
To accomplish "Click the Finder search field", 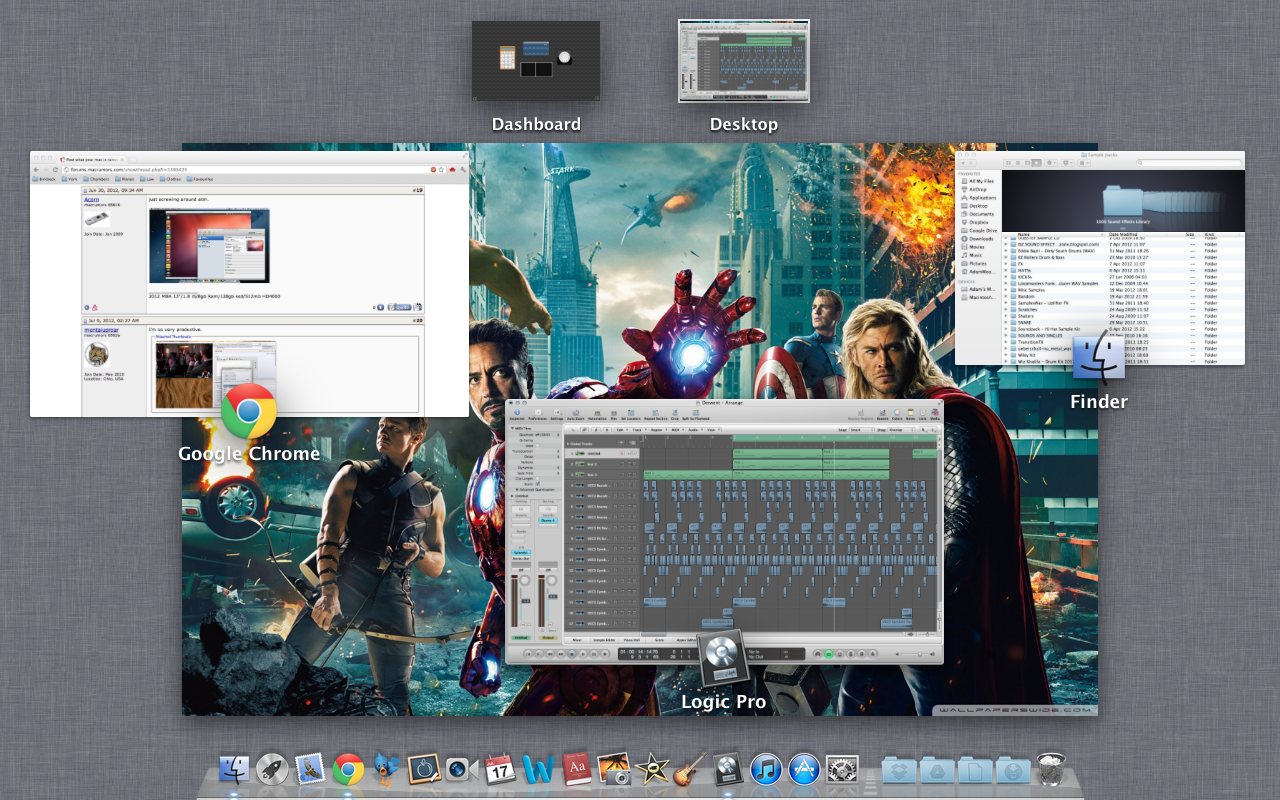I will click(1189, 163).
